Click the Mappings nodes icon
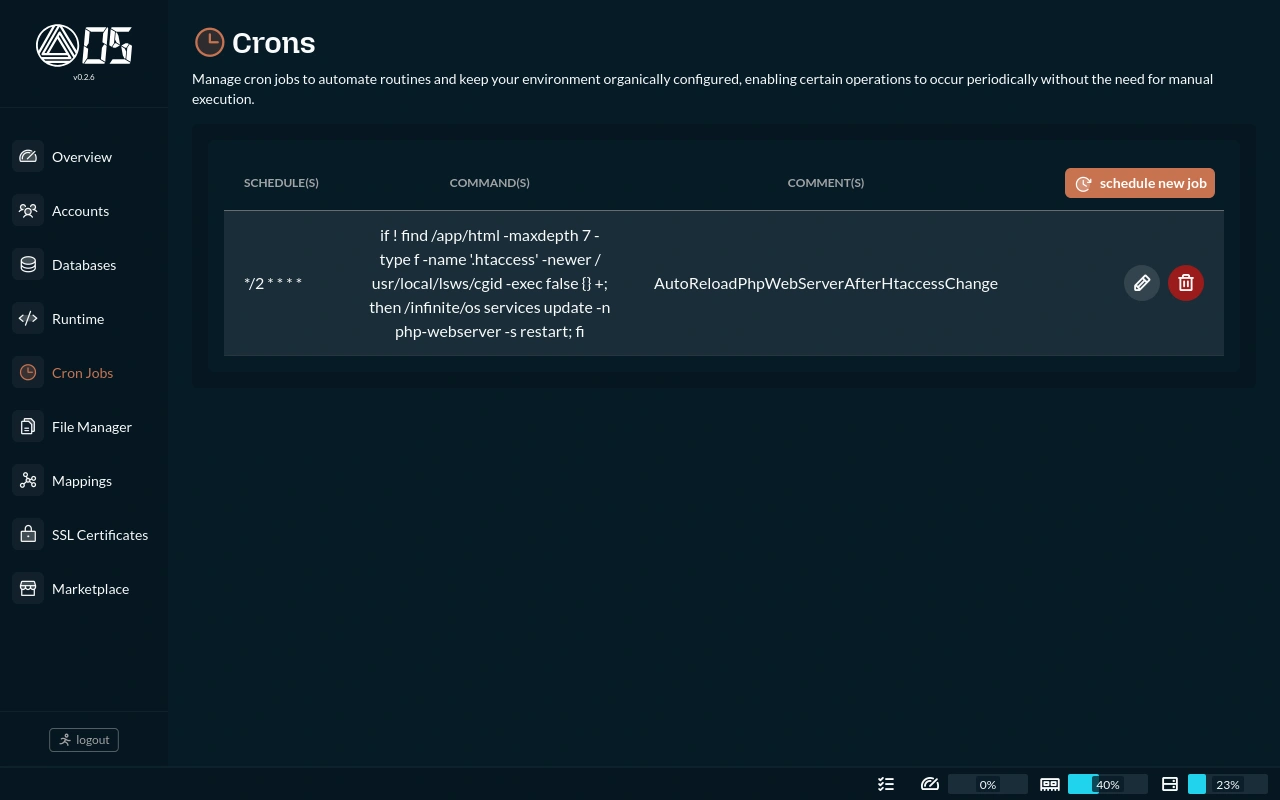 [x=28, y=481]
